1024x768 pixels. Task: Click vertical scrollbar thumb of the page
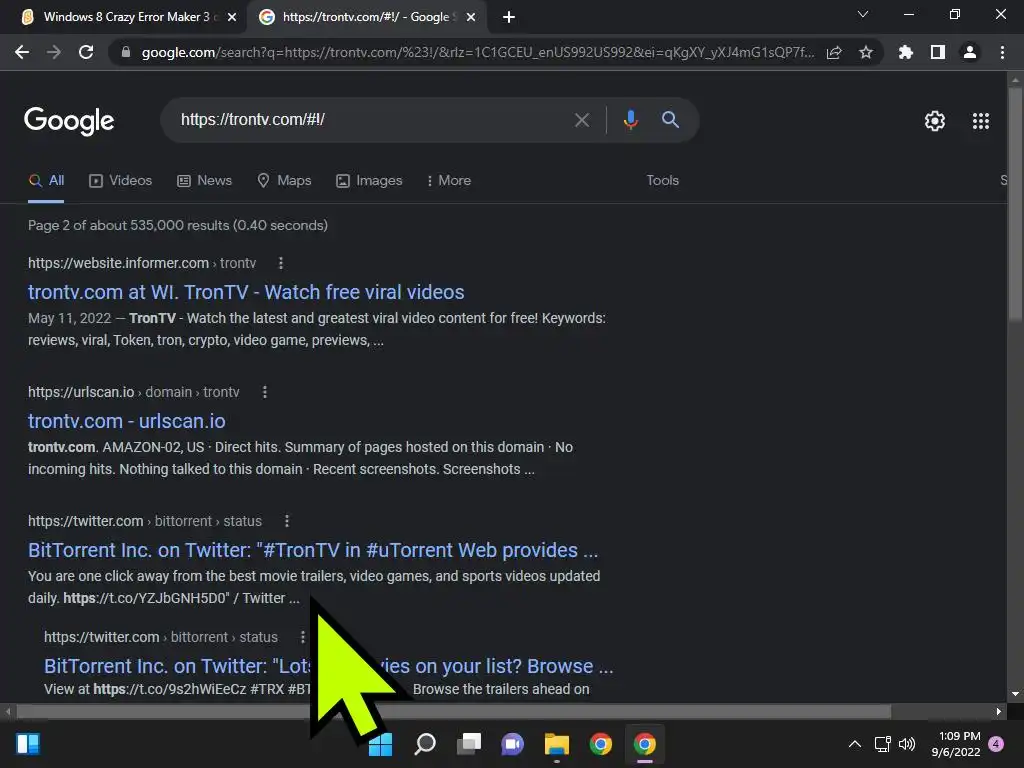1015,202
